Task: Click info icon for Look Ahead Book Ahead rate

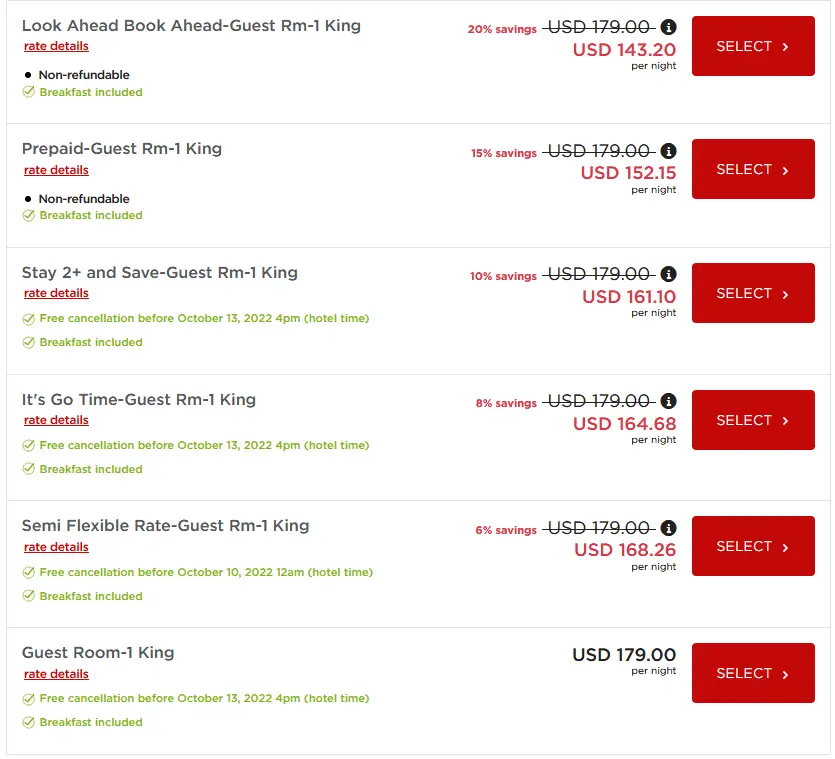Action: [669, 27]
